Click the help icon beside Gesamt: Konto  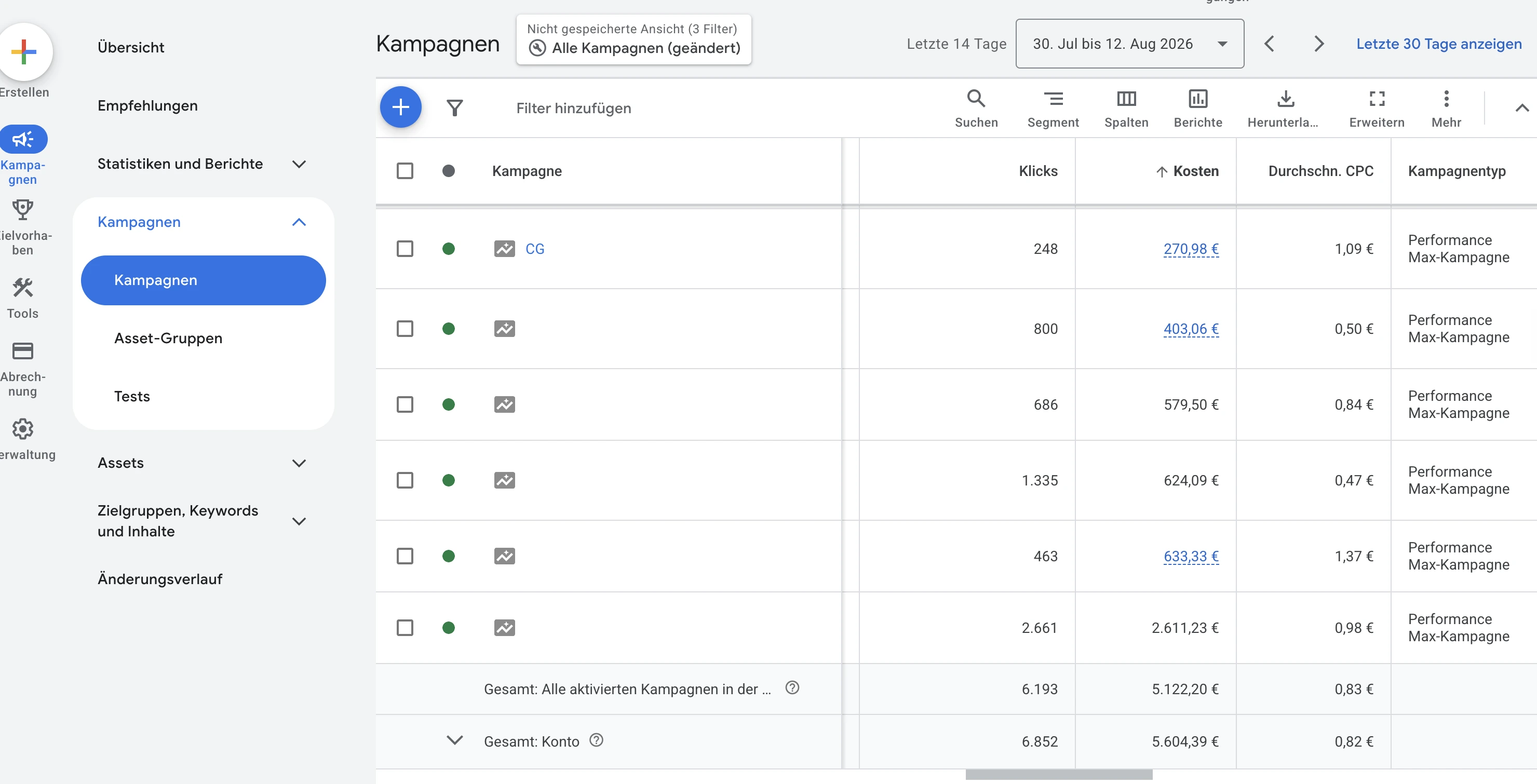pyautogui.click(x=596, y=740)
